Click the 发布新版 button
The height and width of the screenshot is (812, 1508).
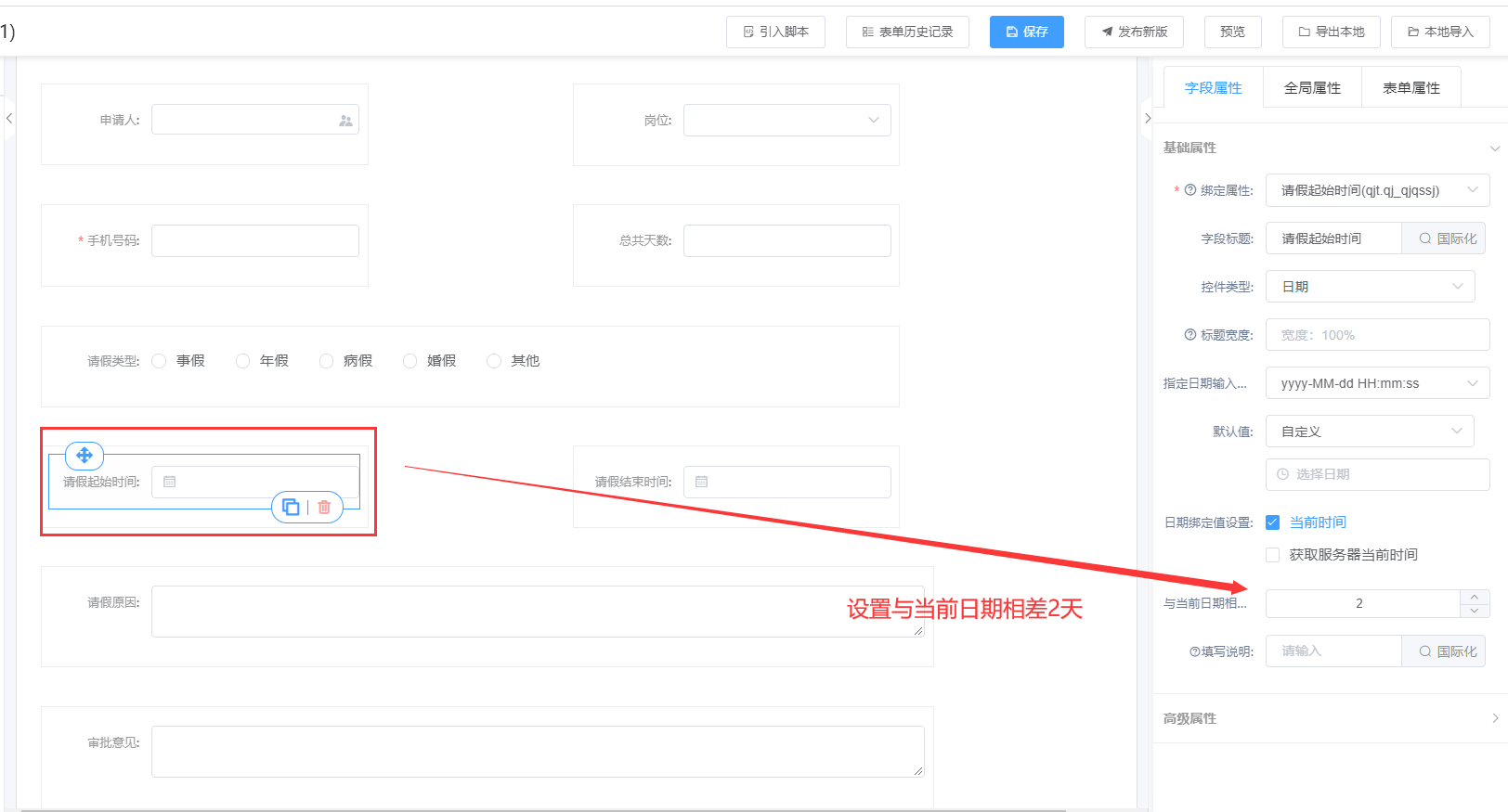click(x=1134, y=32)
